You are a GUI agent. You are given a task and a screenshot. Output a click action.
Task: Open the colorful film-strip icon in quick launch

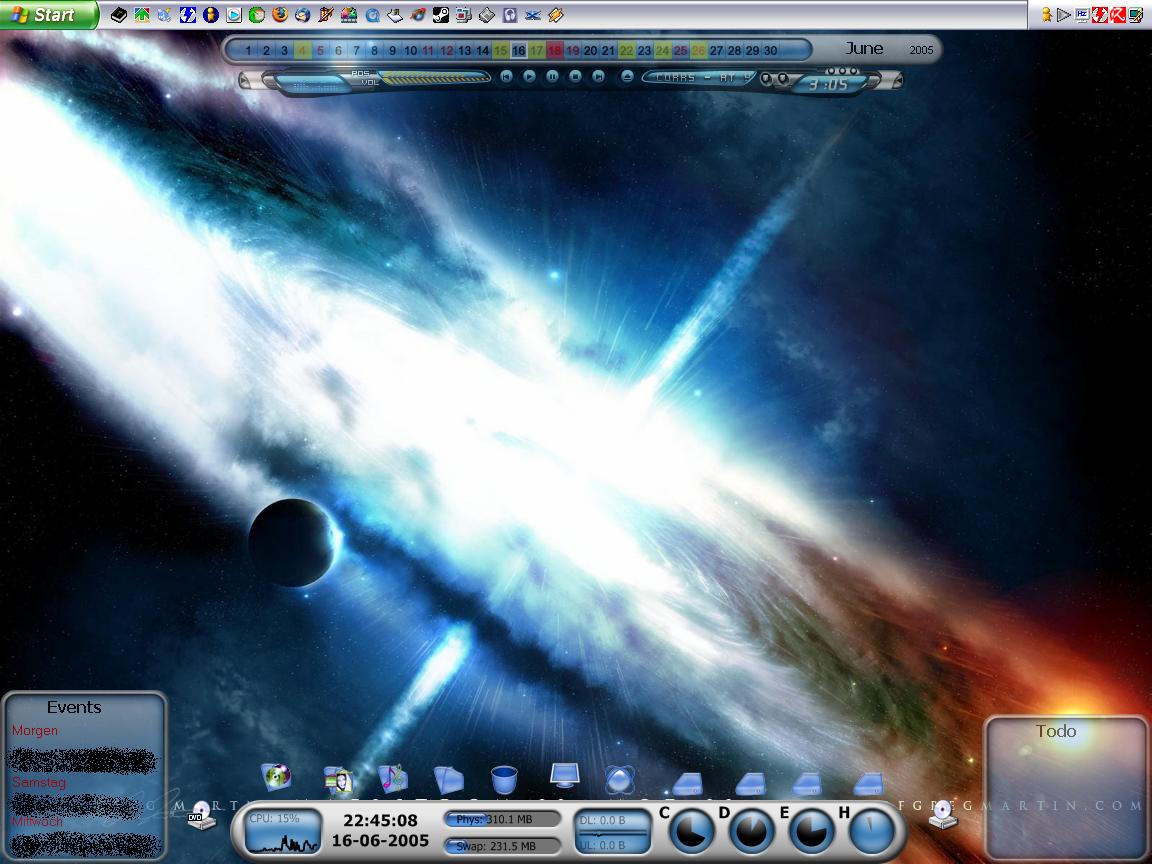point(348,15)
